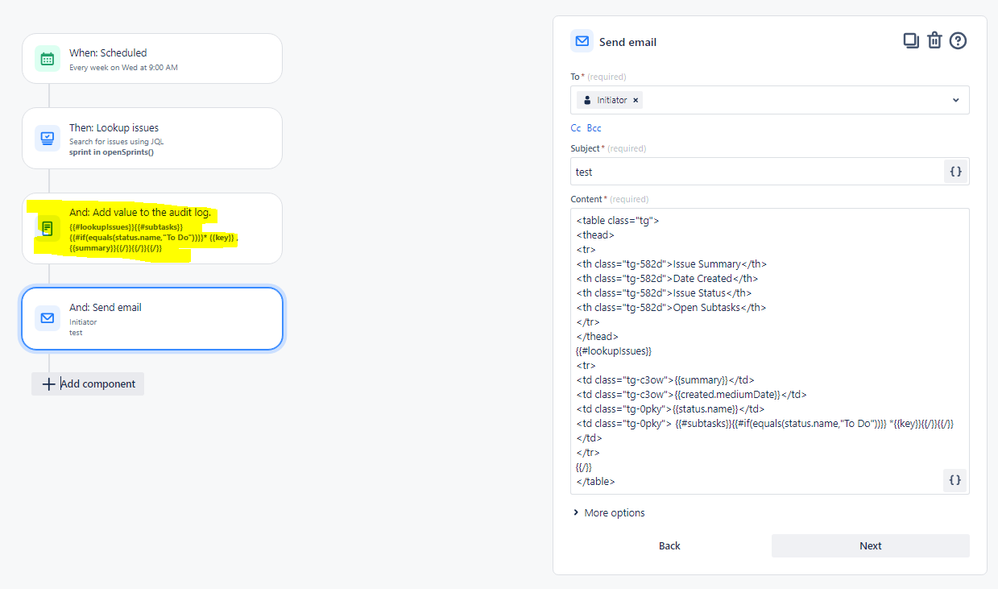Select the And: Send email card
The height and width of the screenshot is (589, 998).
click(152, 318)
